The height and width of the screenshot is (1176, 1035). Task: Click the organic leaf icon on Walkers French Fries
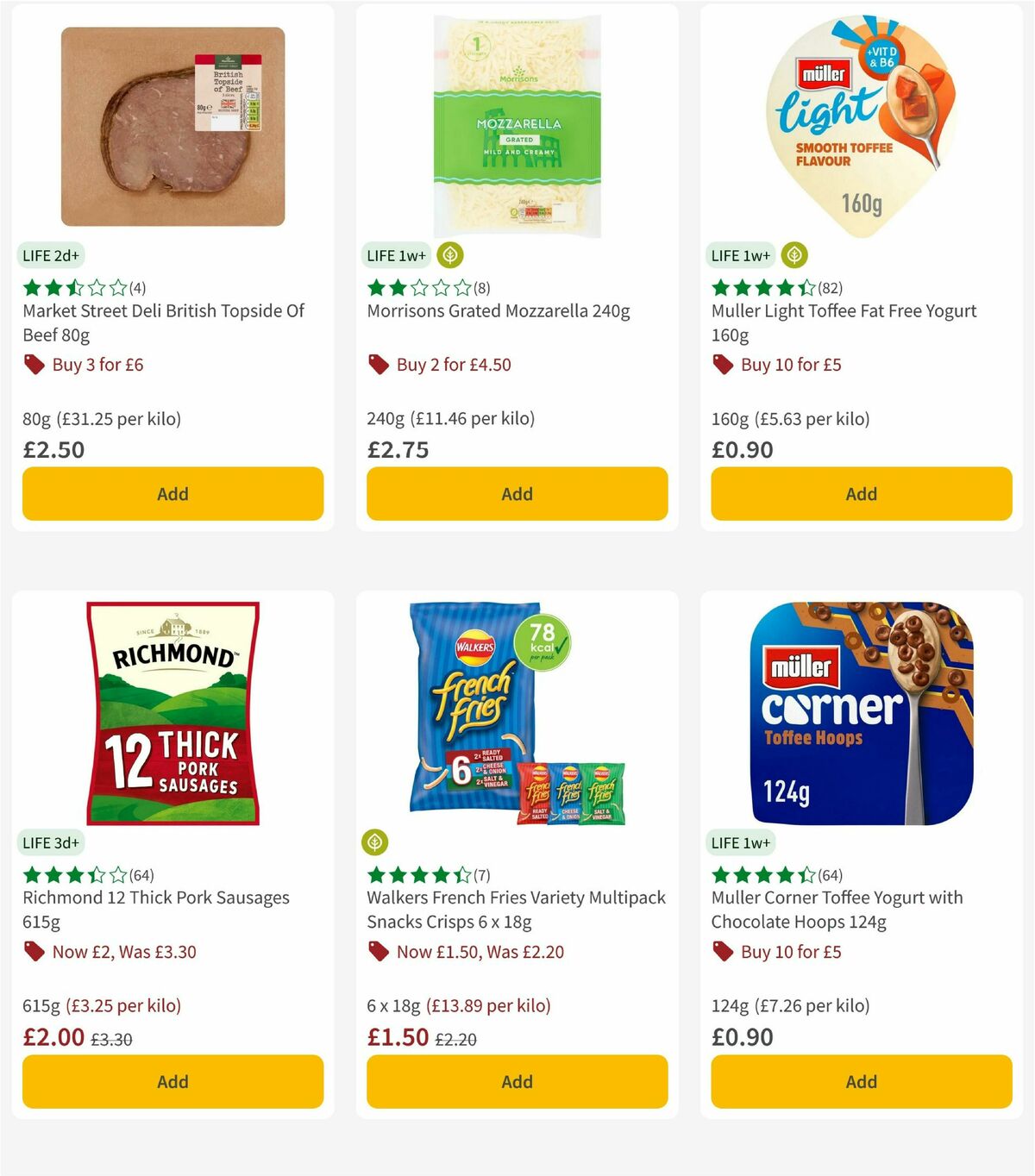click(x=374, y=841)
